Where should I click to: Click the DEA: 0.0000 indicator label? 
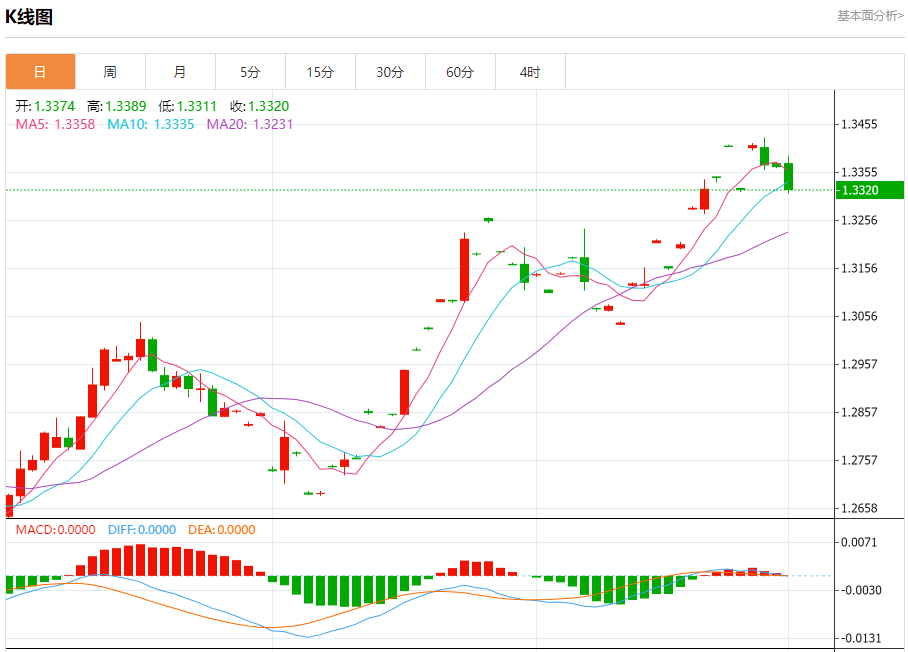click(222, 530)
